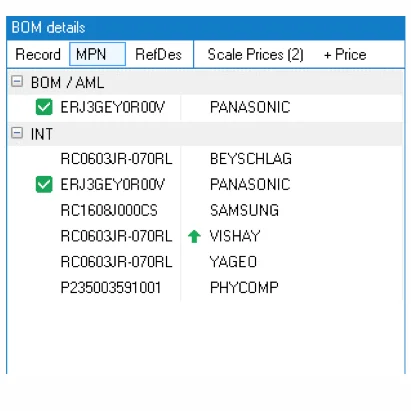411x411 pixels.
Task: Click the VISHAY manufacturer name
Action: [x=235, y=236]
